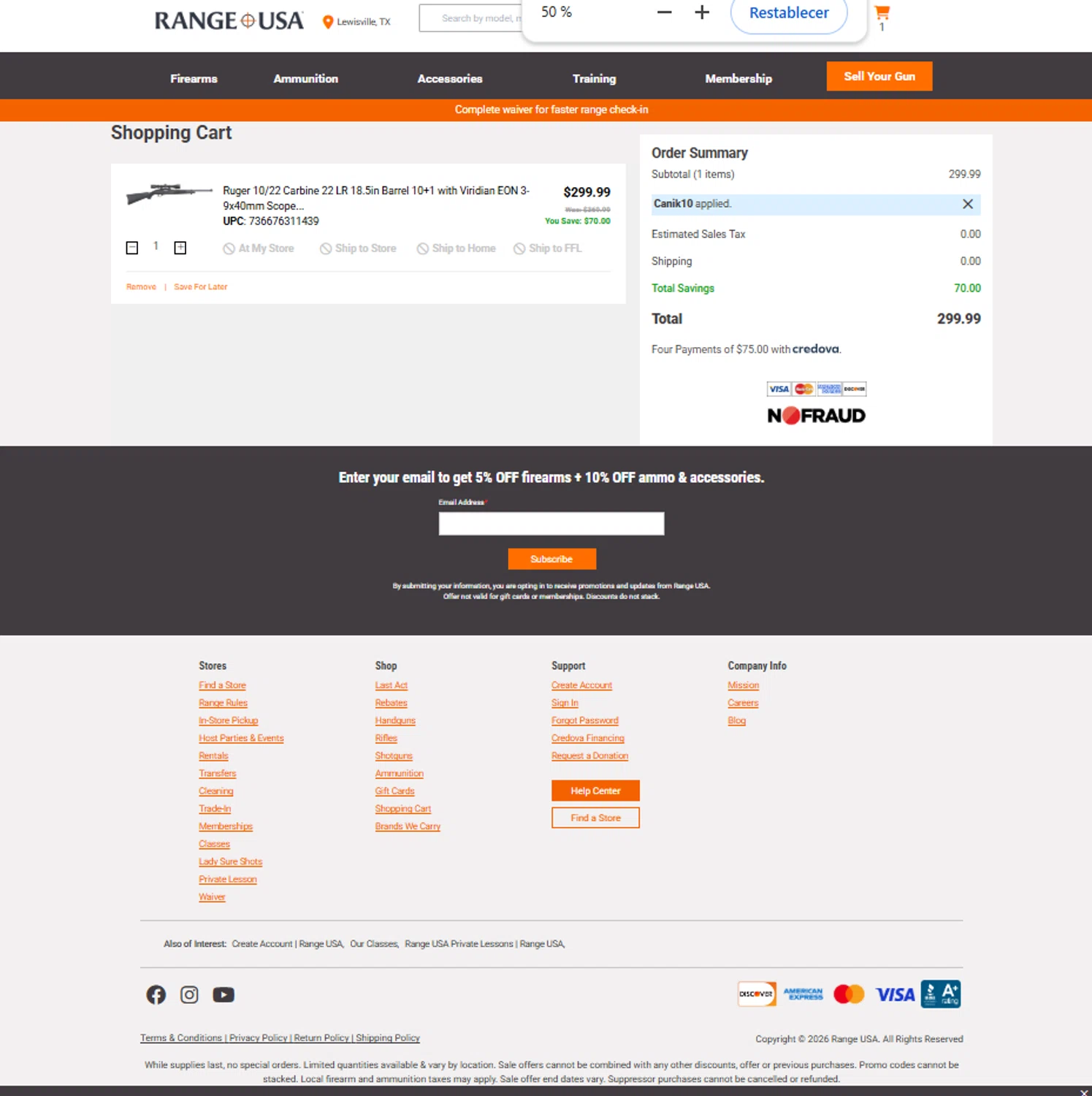Zoom out with the minus button

(664, 12)
